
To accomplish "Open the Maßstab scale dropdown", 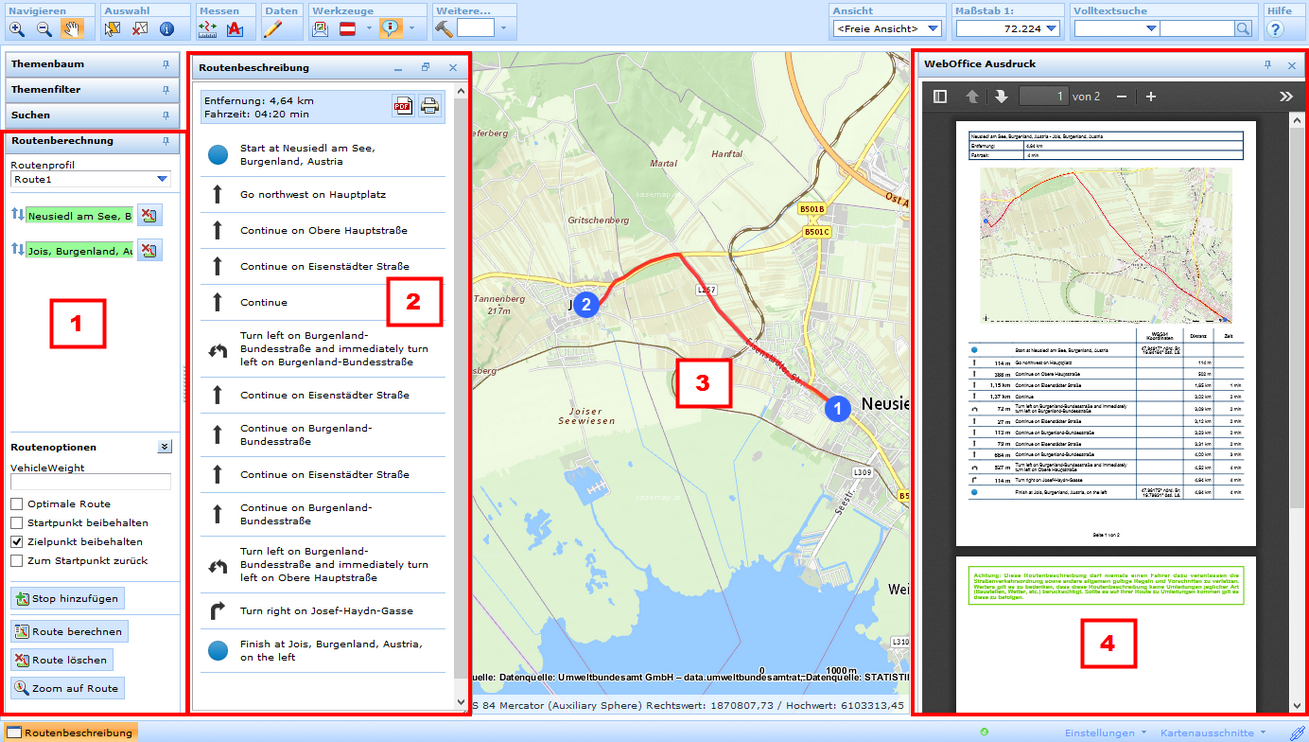I will tap(1051, 29).
